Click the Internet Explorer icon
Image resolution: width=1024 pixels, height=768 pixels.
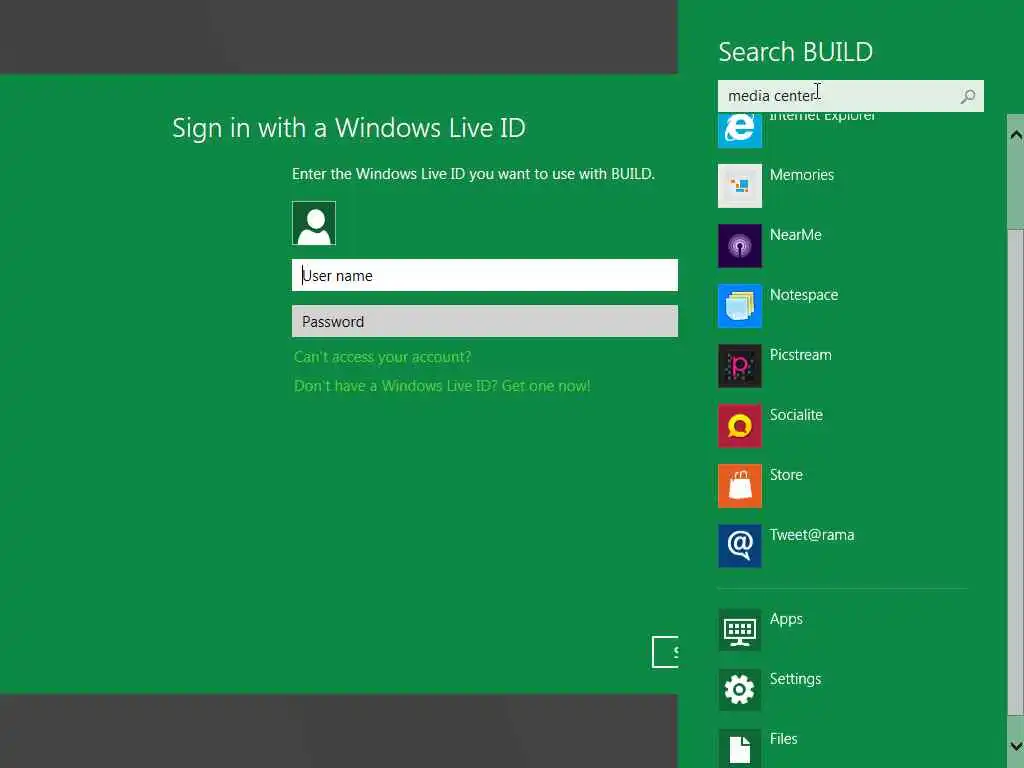(739, 130)
